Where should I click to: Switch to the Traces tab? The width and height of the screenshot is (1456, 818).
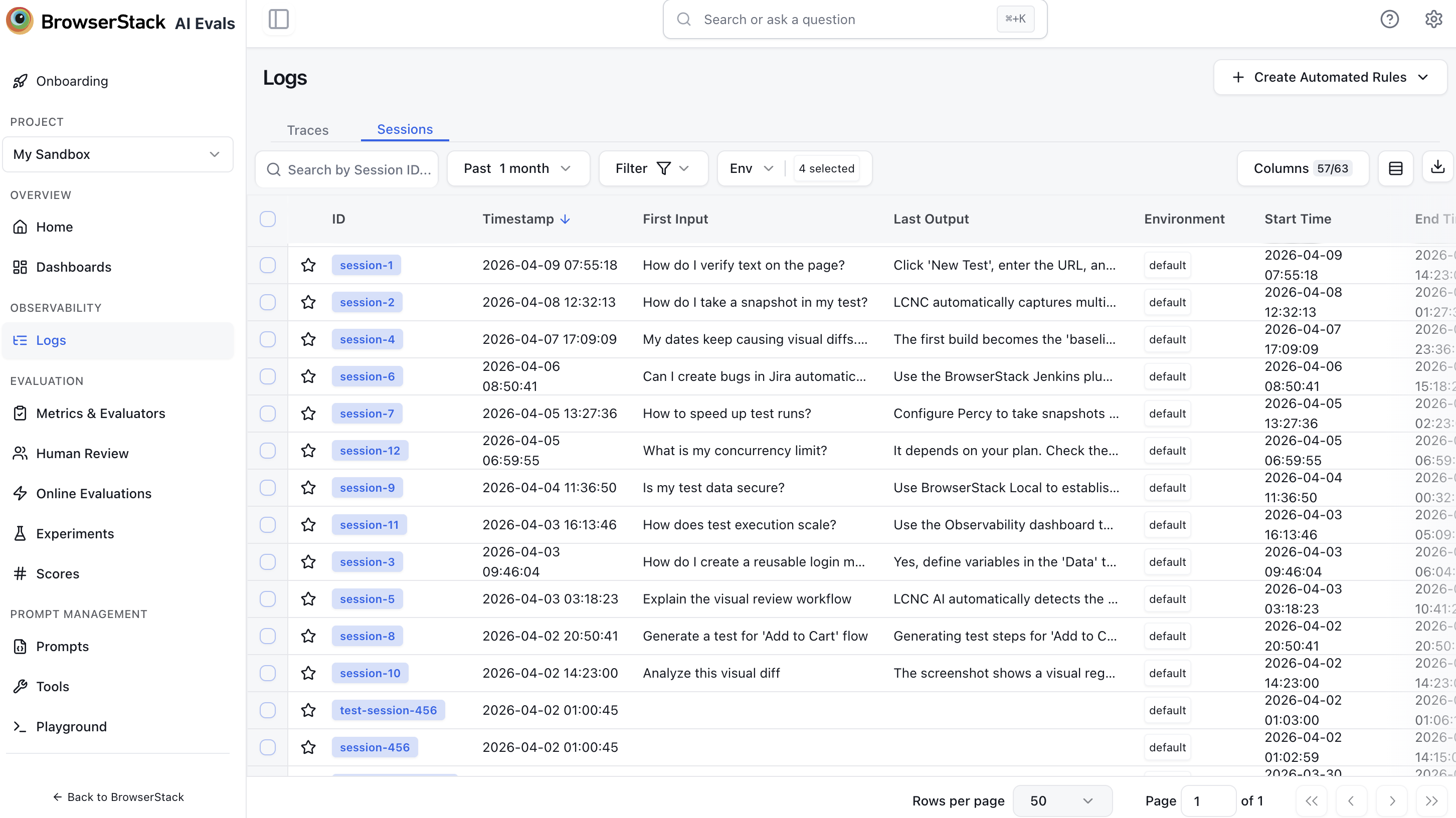[x=307, y=130]
